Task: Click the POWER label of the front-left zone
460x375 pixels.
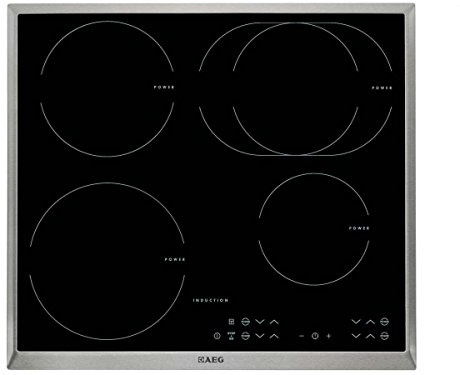Action: click(175, 259)
